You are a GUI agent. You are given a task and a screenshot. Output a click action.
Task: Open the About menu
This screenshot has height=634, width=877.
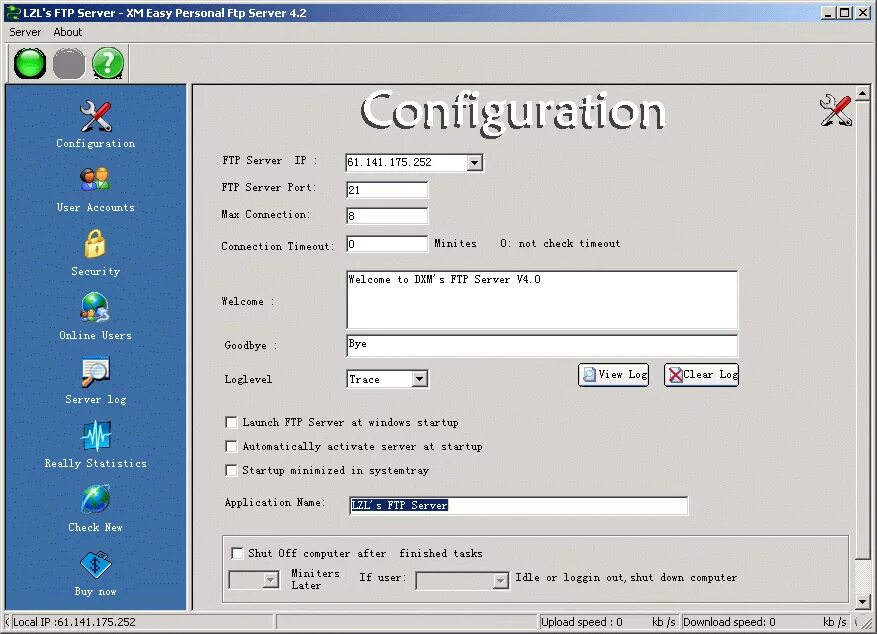point(68,32)
